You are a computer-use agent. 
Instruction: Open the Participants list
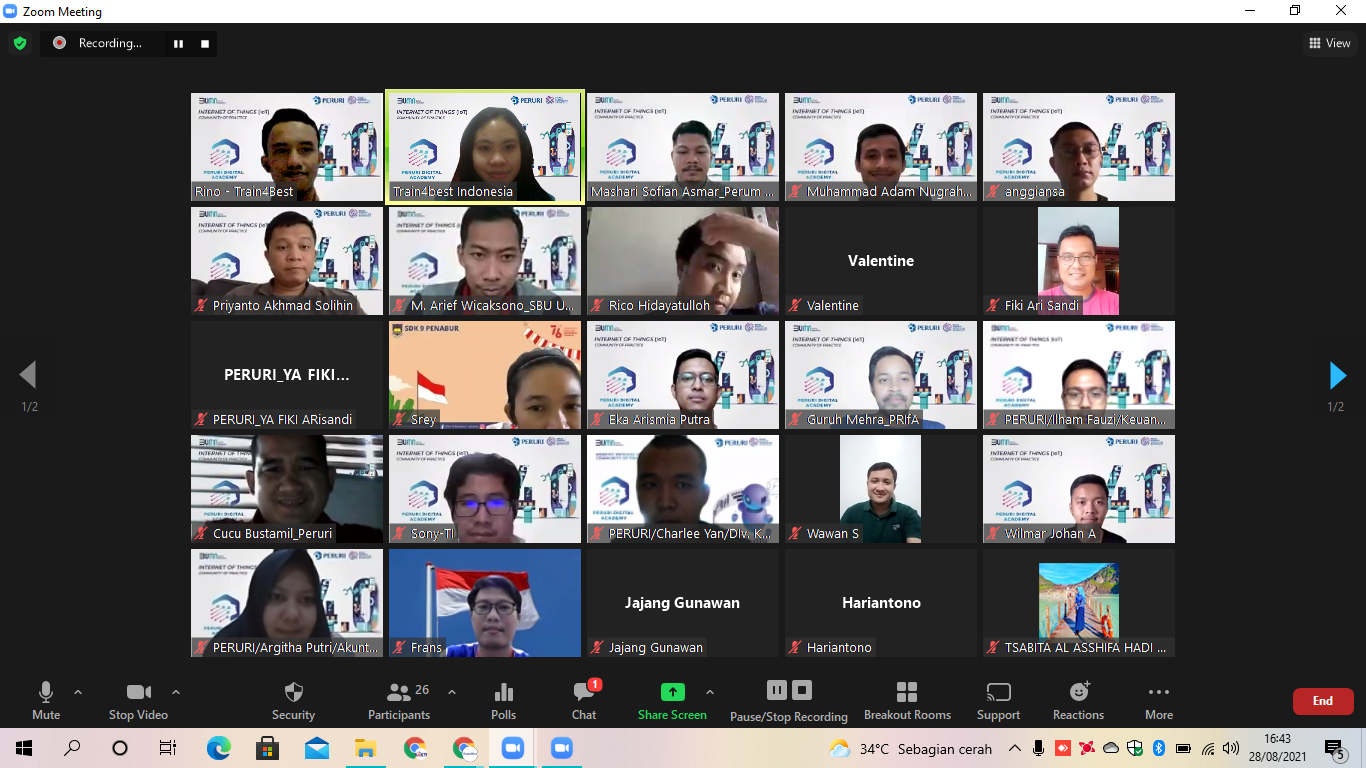click(399, 700)
